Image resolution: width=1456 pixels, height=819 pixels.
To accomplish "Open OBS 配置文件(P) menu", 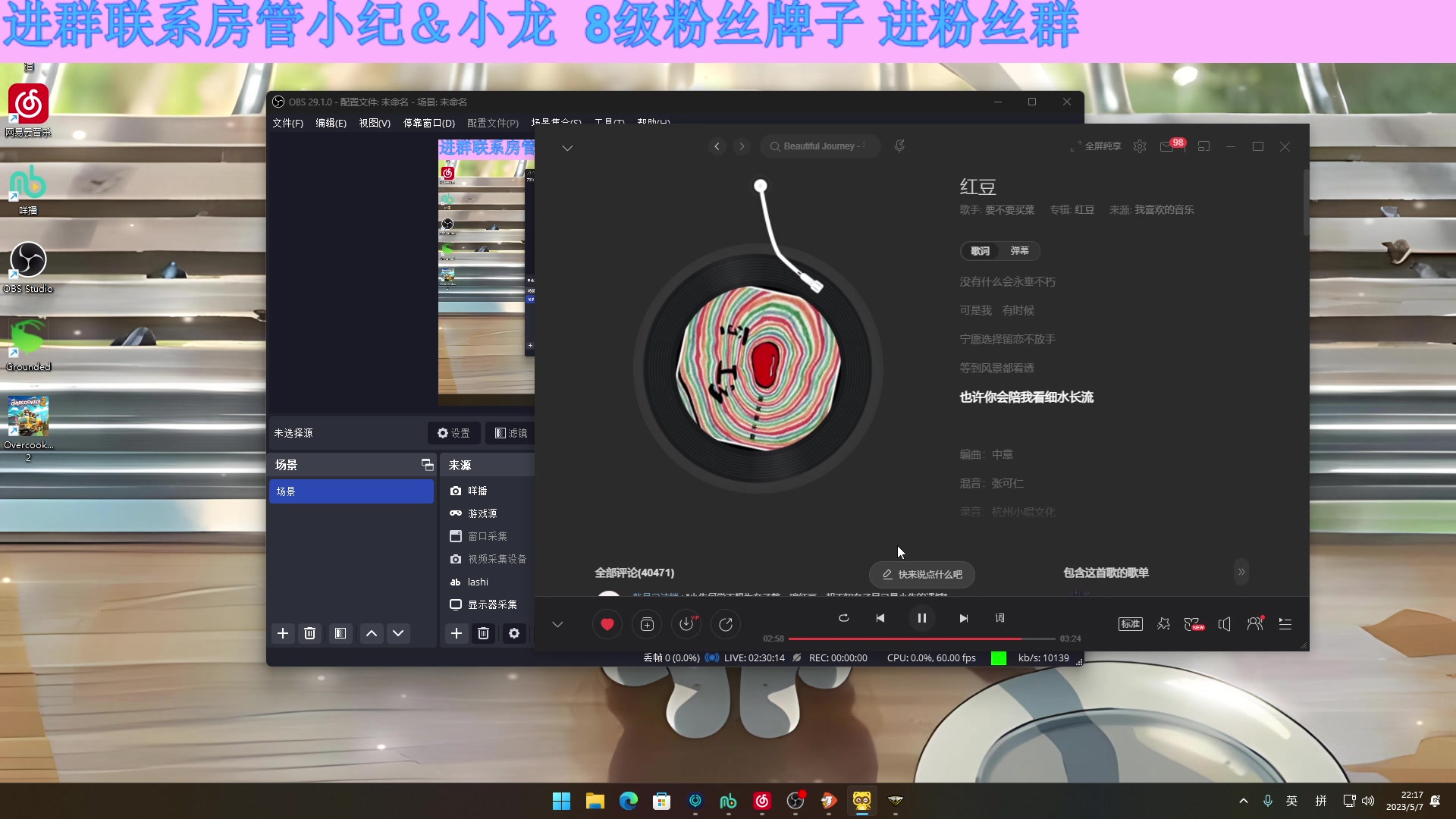I will tap(493, 123).
